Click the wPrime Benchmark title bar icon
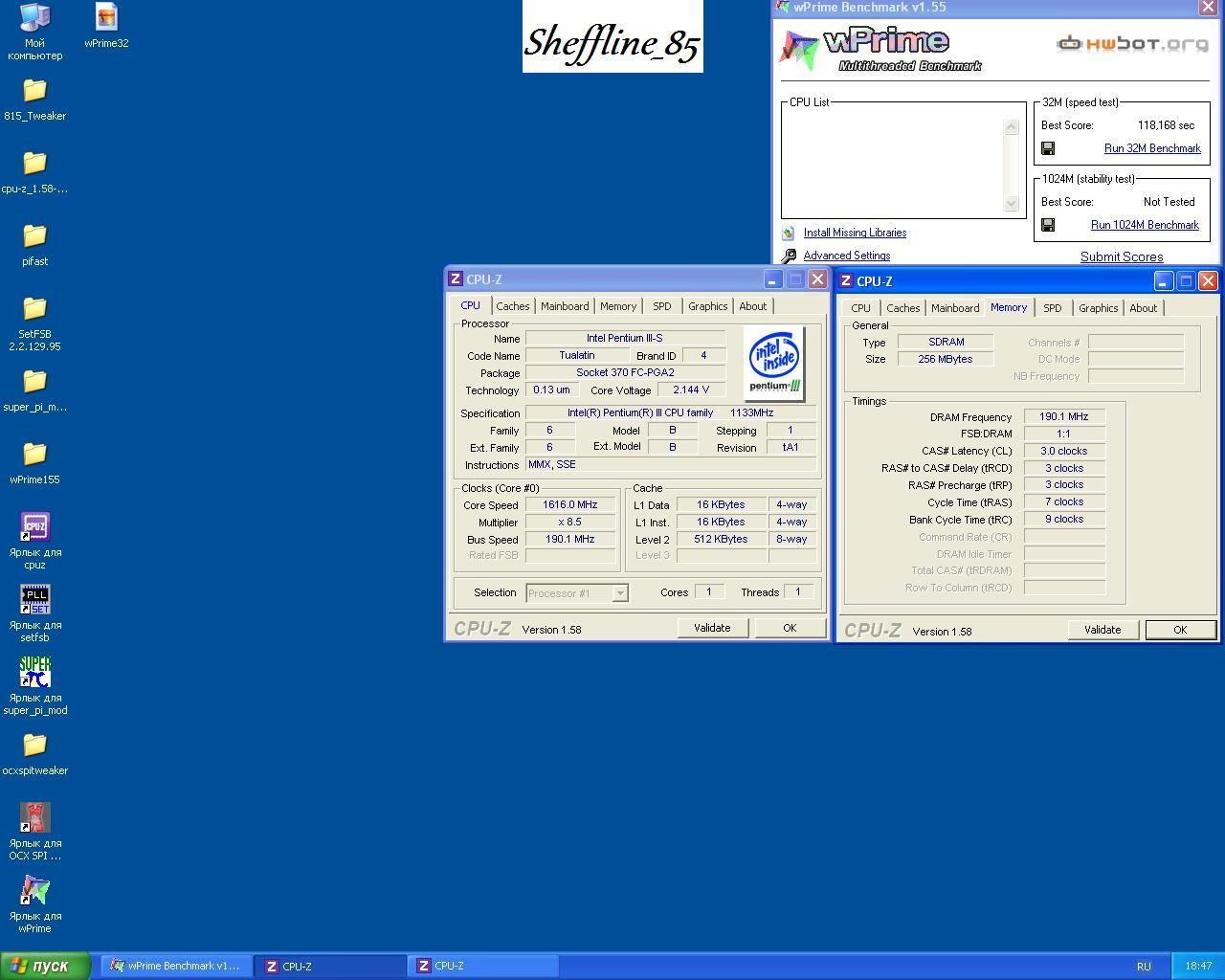 (x=783, y=7)
